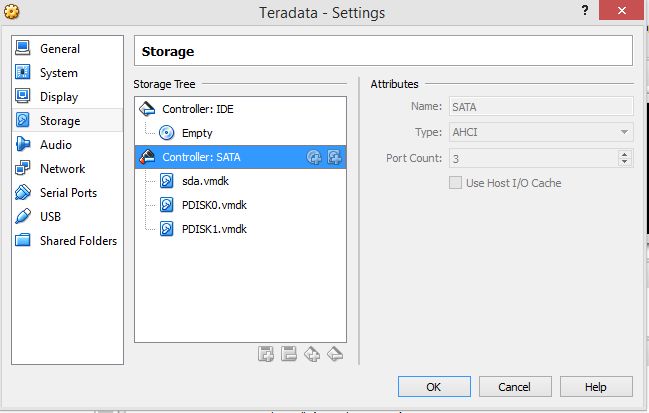This screenshot has width=649, height=413.
Task: Select the Storage settings category
Action: pos(67,120)
